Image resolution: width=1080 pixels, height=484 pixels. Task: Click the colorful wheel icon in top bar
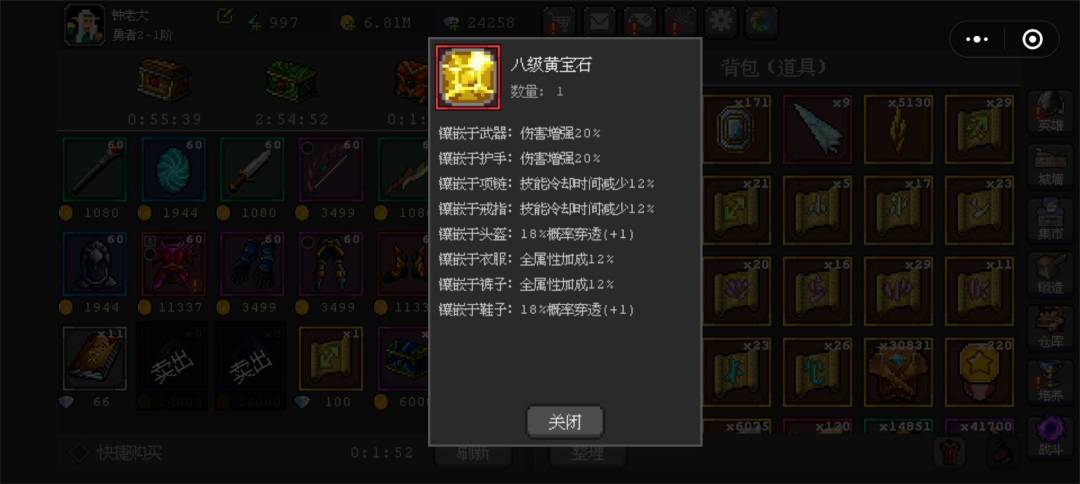[761, 23]
